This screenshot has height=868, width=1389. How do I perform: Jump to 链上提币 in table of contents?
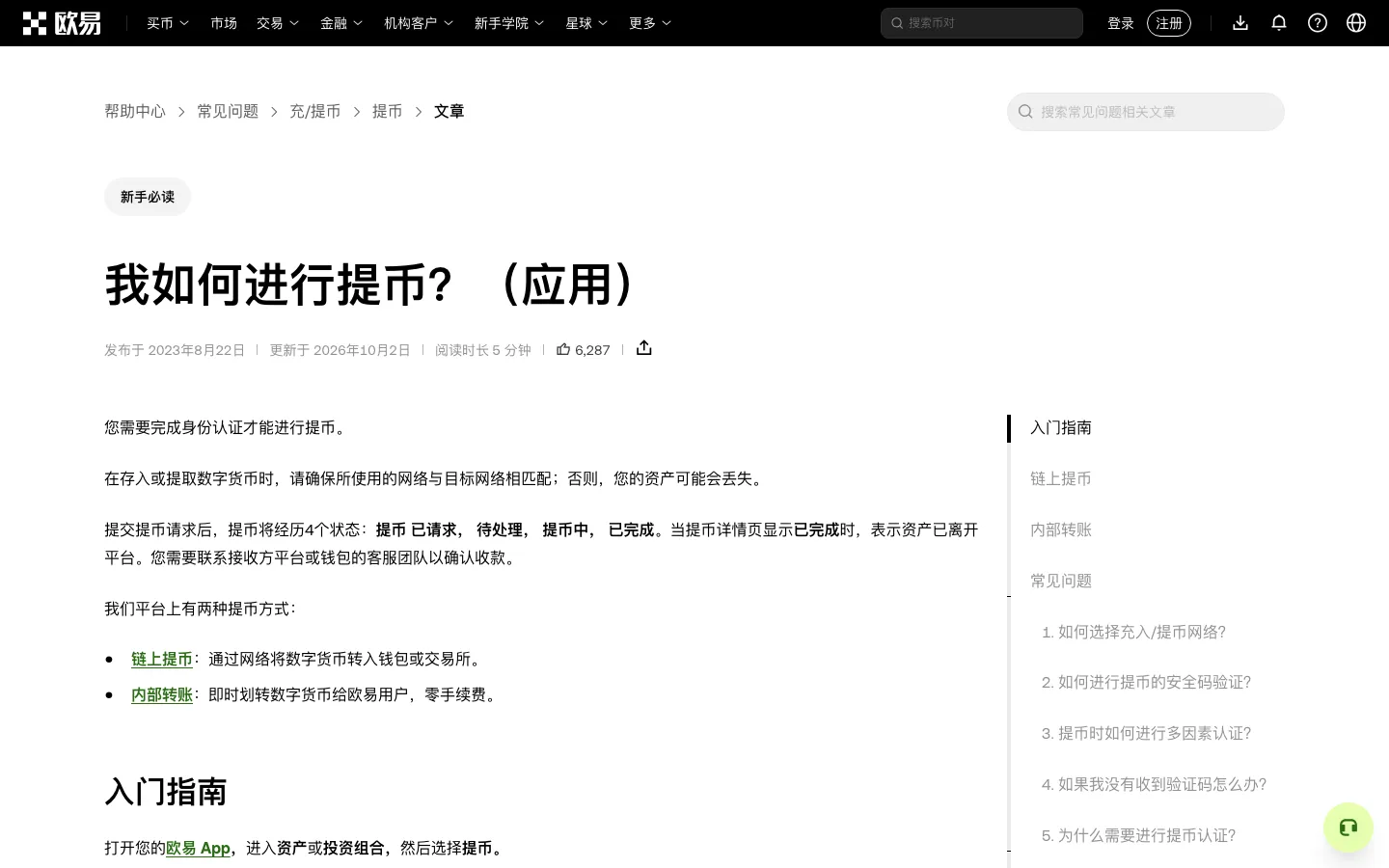(1061, 479)
